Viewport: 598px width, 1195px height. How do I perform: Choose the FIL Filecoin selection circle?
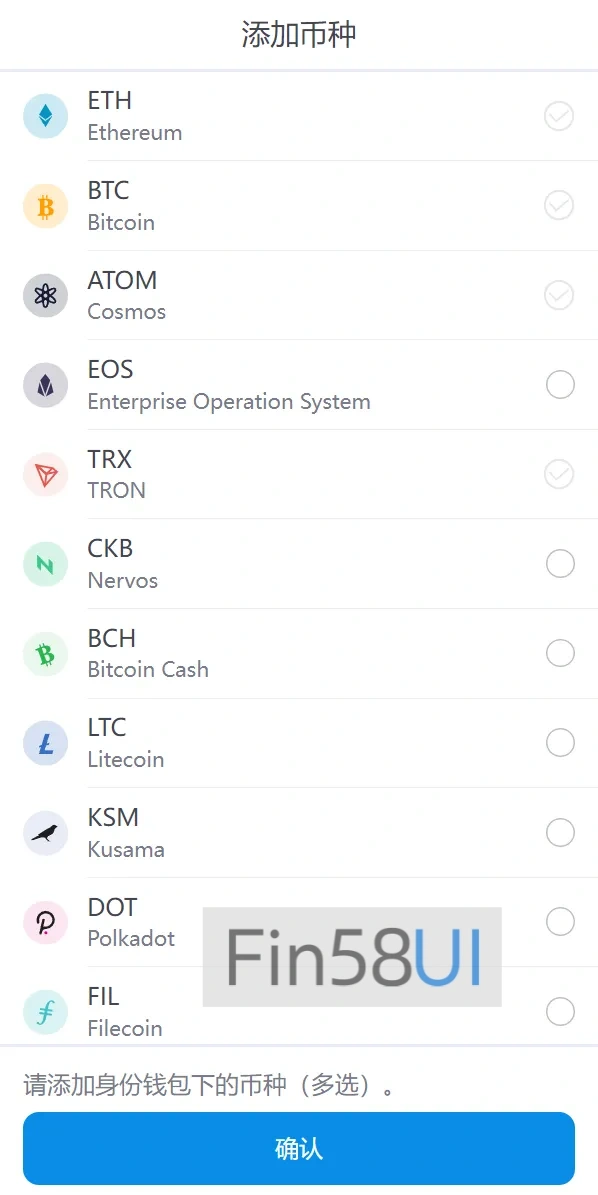560,1012
